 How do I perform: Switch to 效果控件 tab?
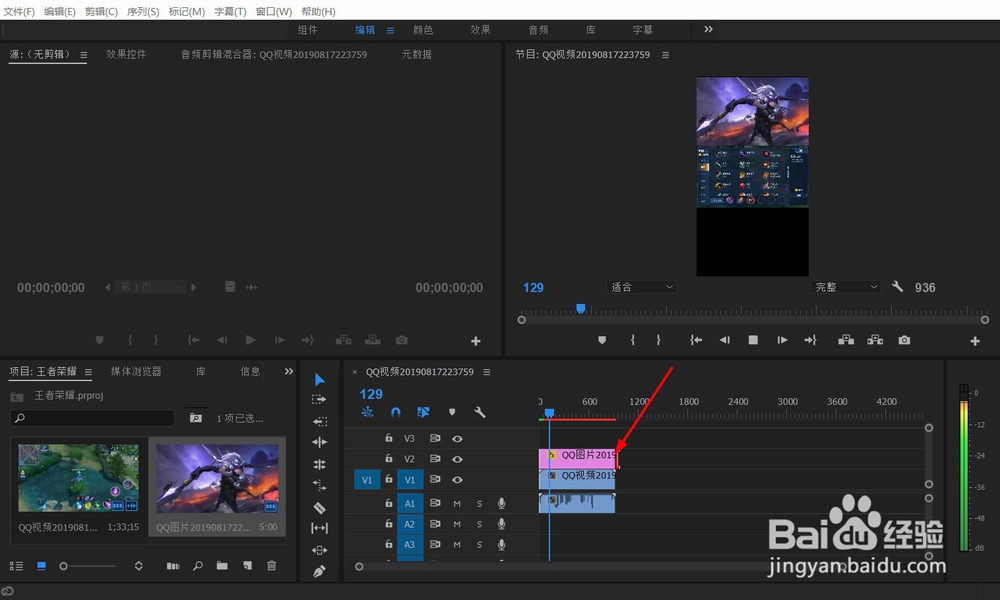126,54
